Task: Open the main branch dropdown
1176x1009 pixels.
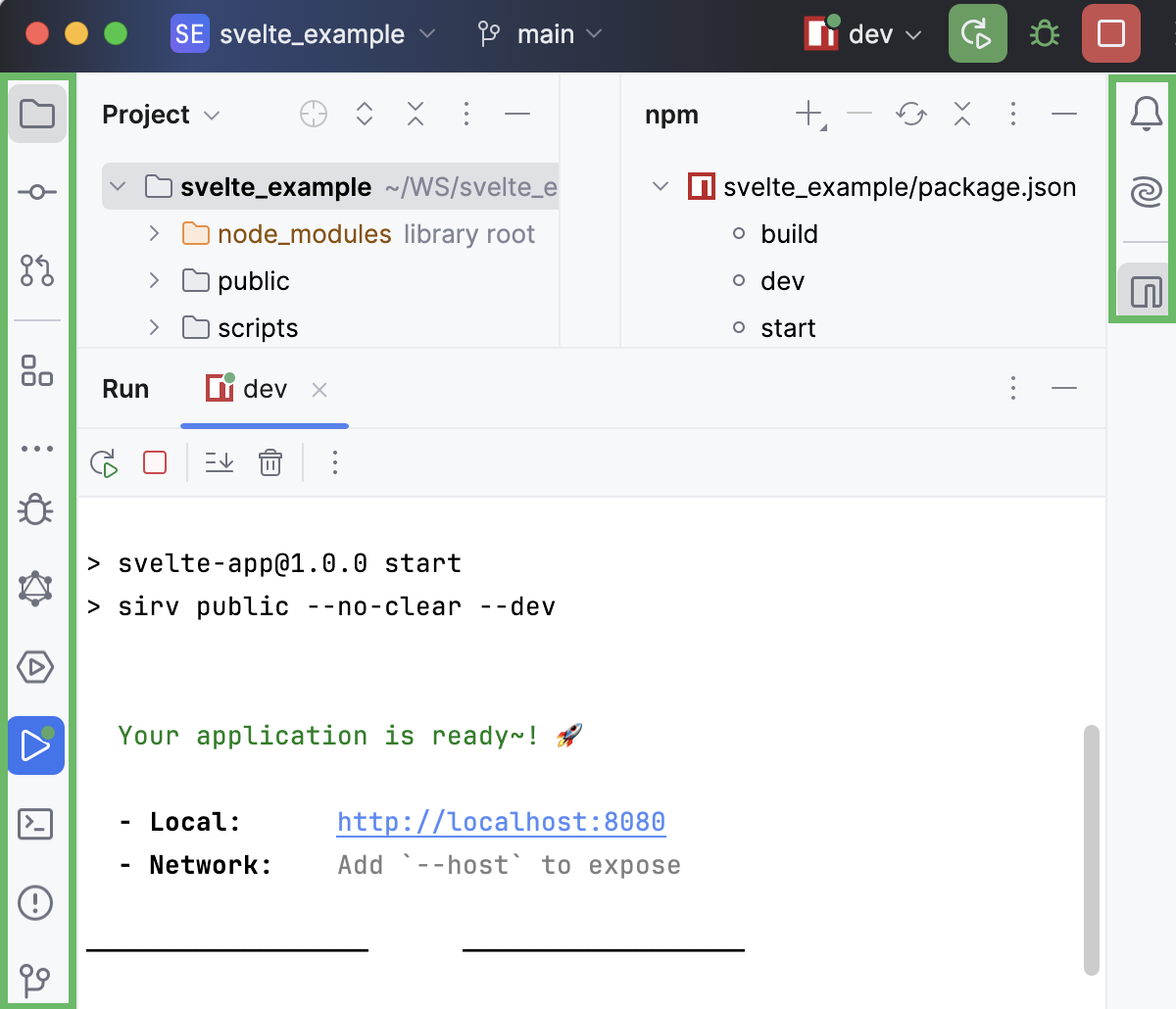Action: click(x=540, y=34)
